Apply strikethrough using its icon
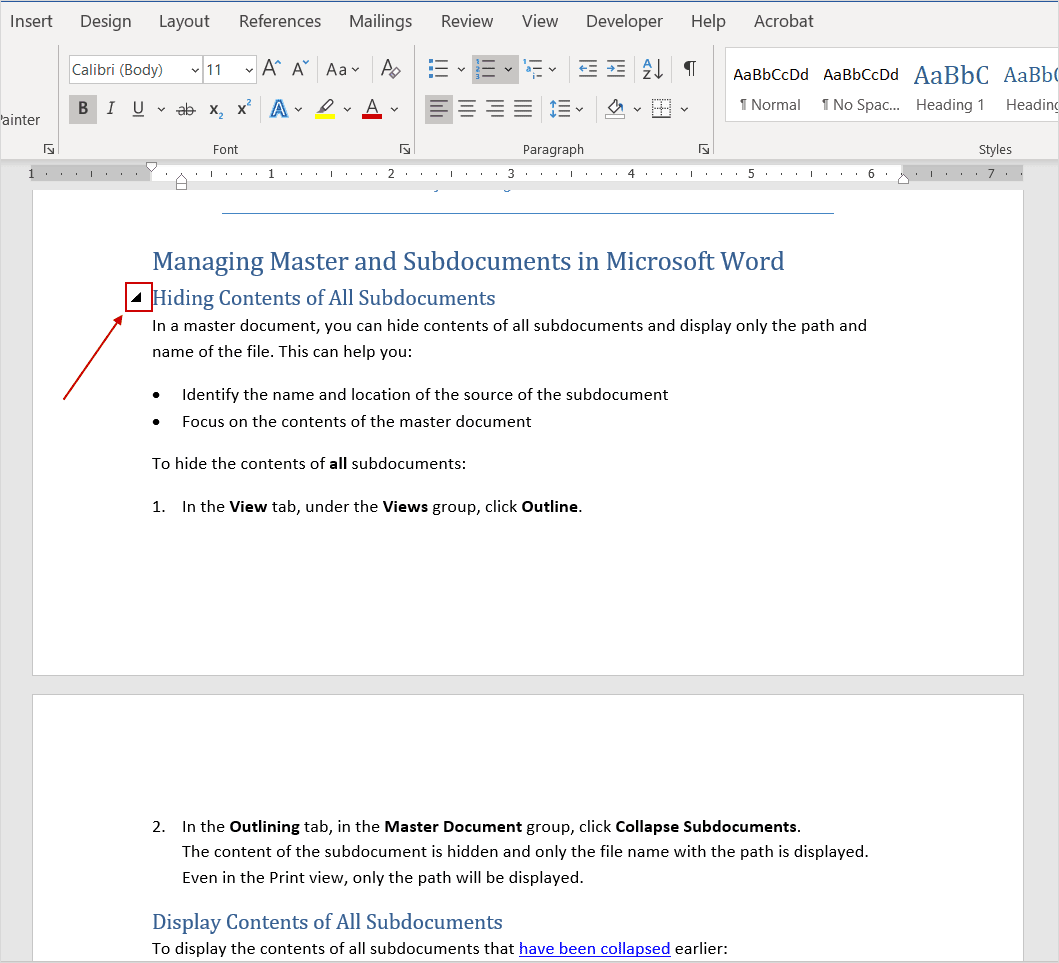The height and width of the screenshot is (963, 1059). click(x=185, y=108)
